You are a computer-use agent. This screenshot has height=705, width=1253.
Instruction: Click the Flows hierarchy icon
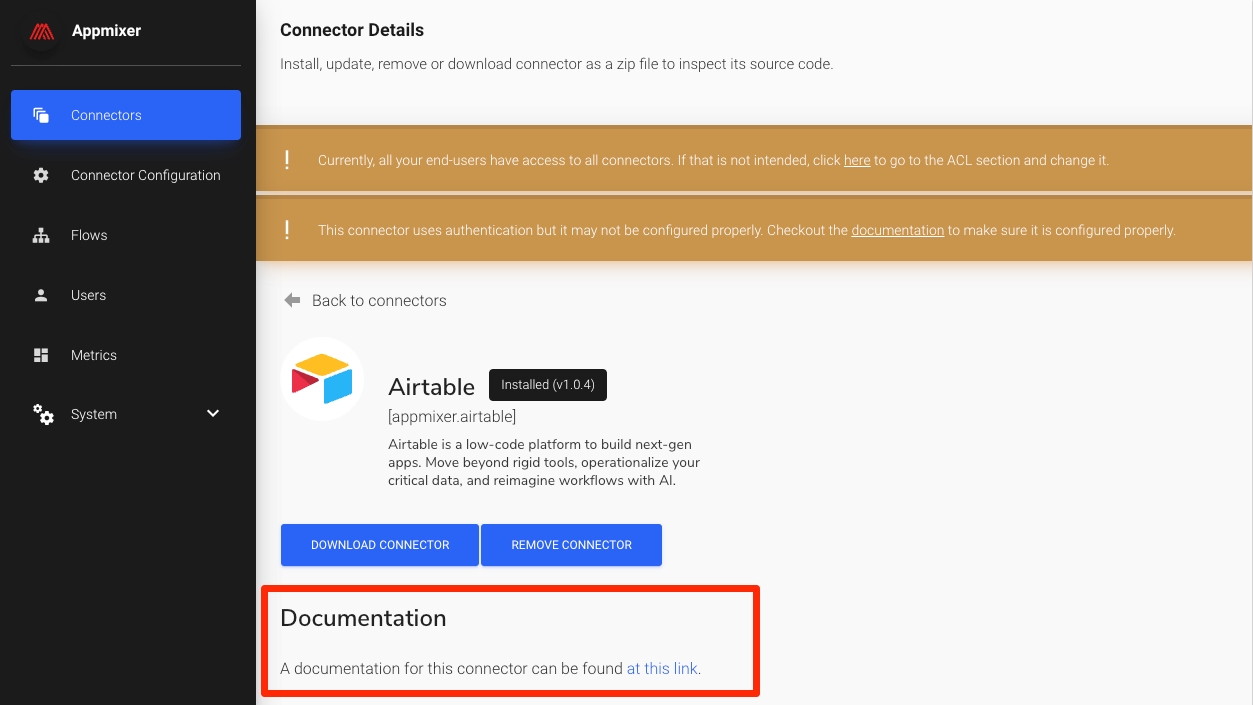point(41,235)
